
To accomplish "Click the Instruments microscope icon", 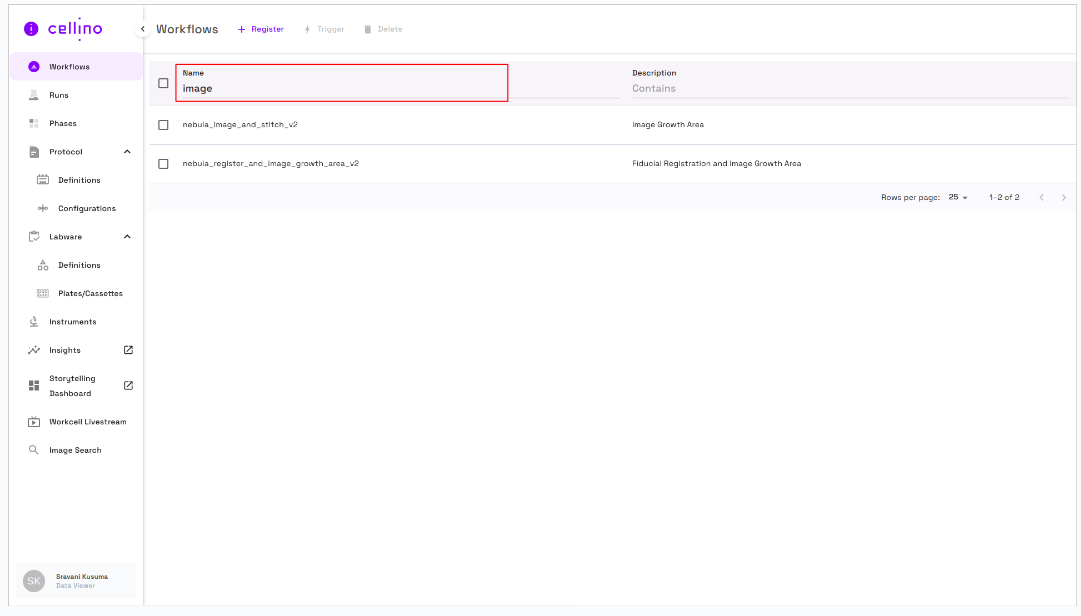I will tap(33, 322).
